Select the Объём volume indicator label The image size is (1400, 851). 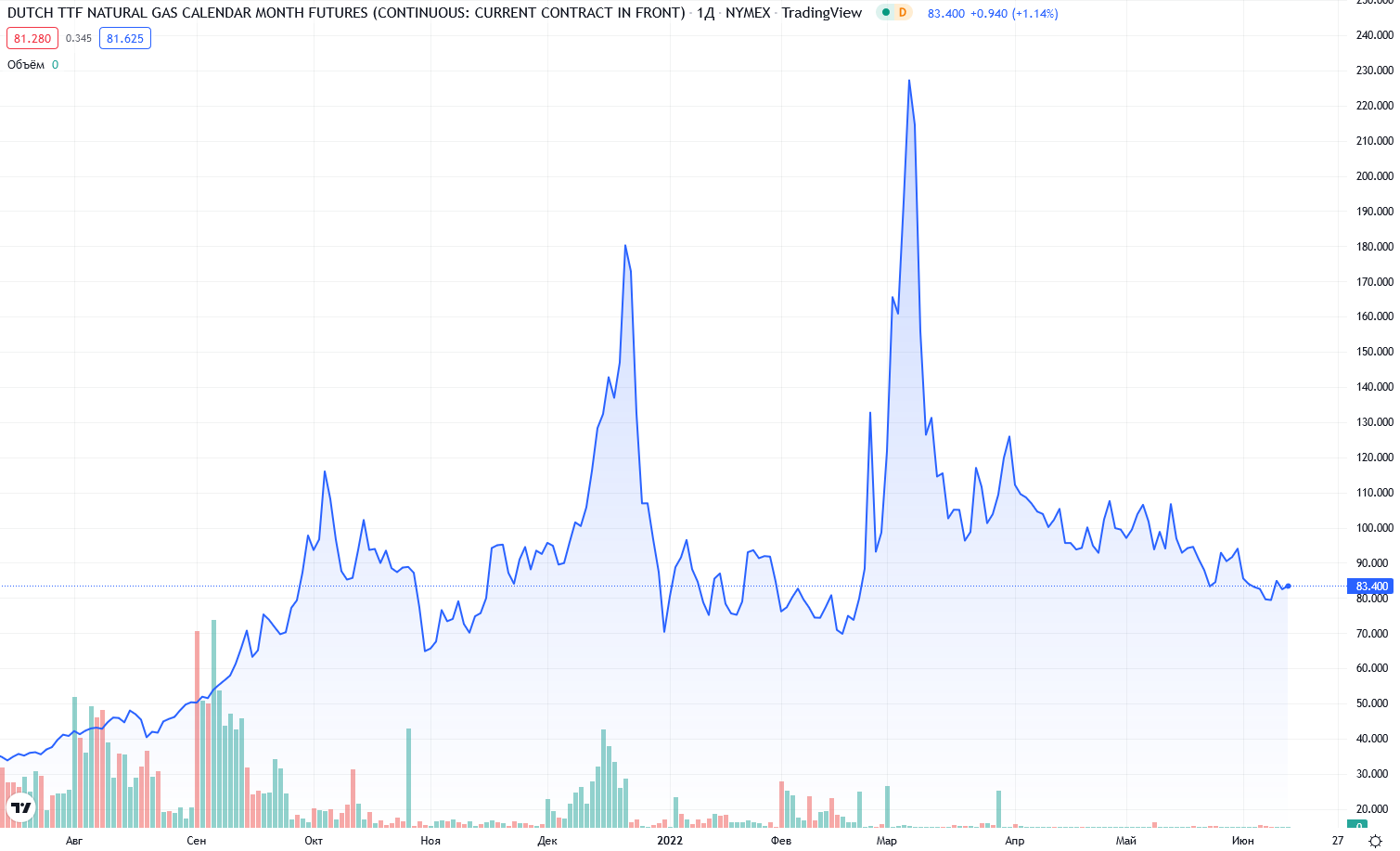click(x=26, y=65)
